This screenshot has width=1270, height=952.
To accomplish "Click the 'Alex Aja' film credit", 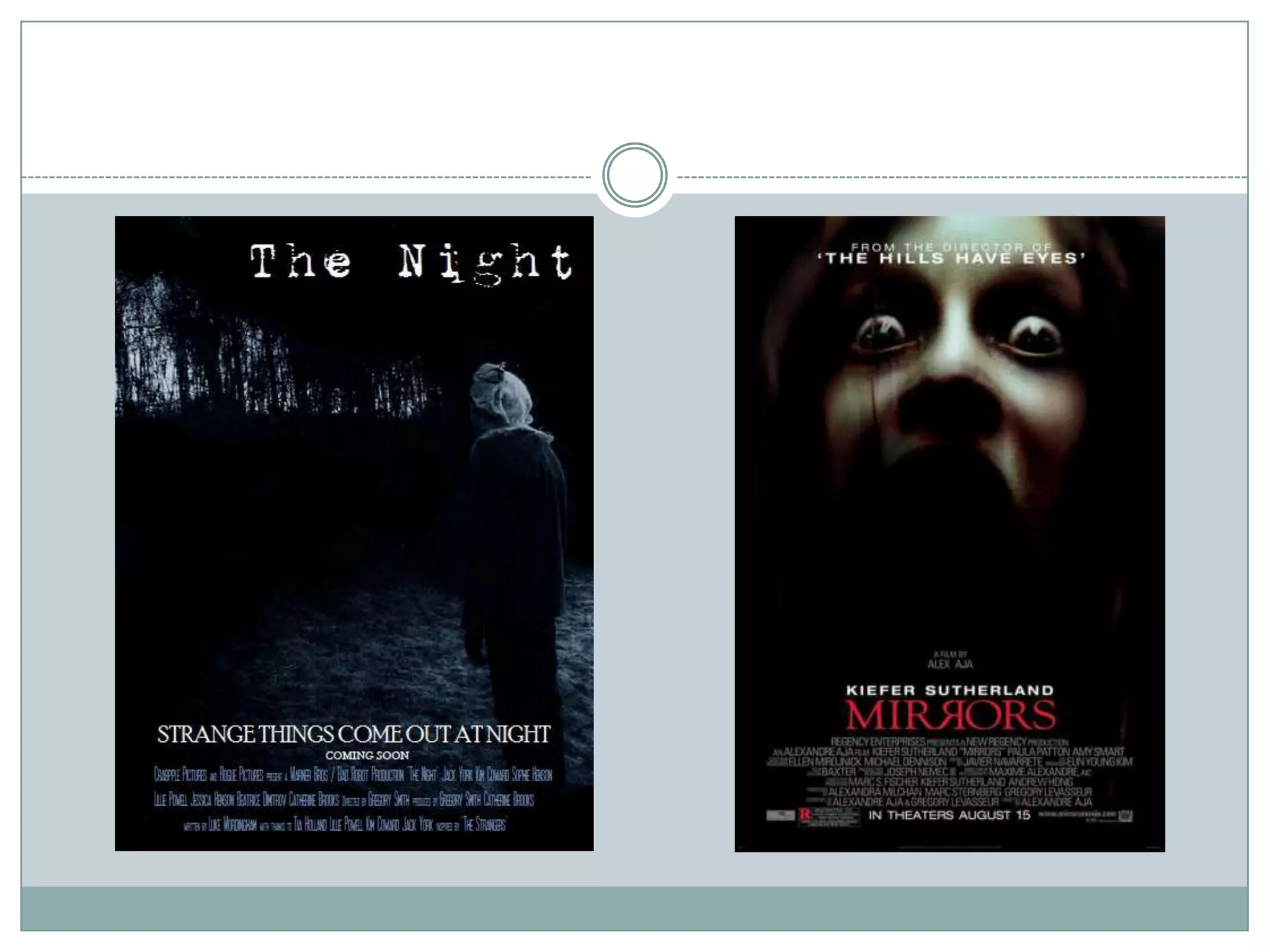I will tap(950, 664).
